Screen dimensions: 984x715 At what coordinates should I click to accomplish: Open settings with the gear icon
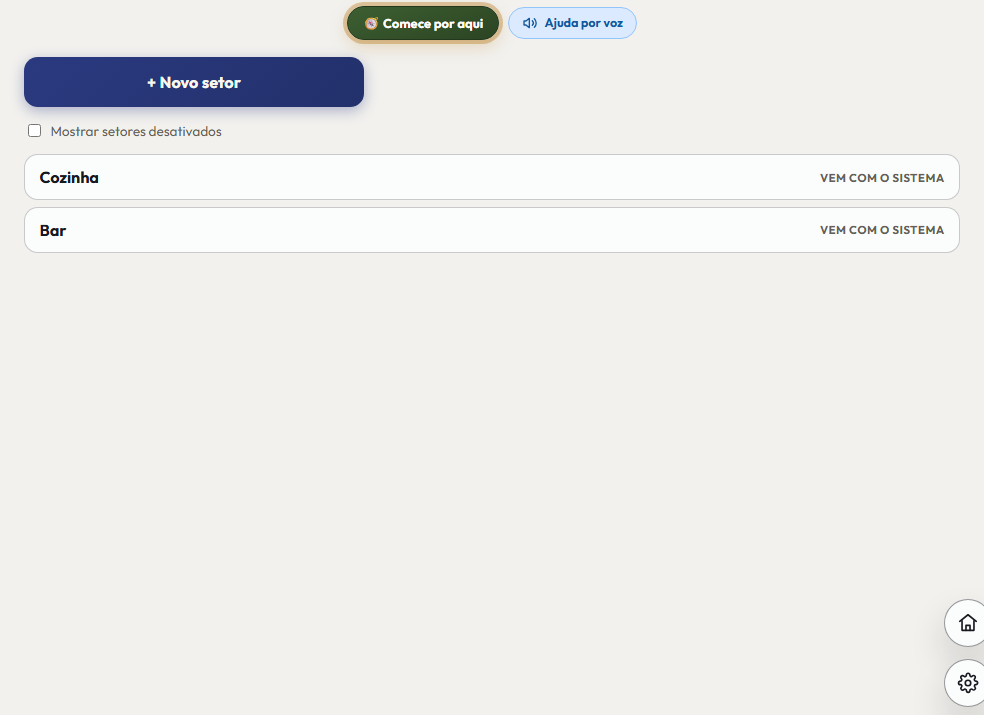tap(968, 682)
